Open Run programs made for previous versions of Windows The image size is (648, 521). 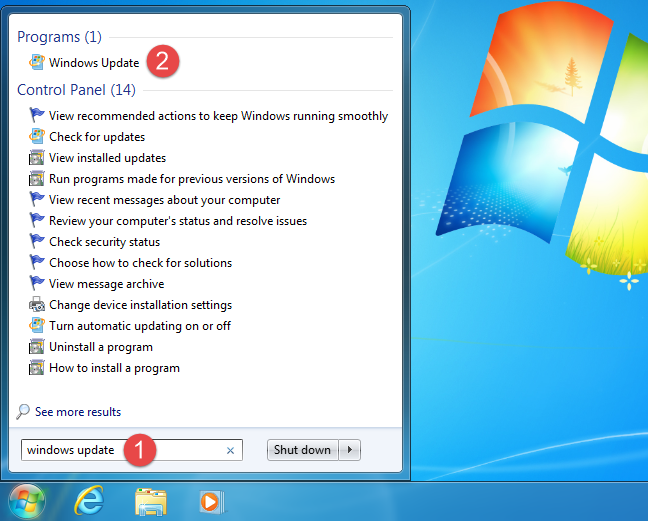pos(192,179)
